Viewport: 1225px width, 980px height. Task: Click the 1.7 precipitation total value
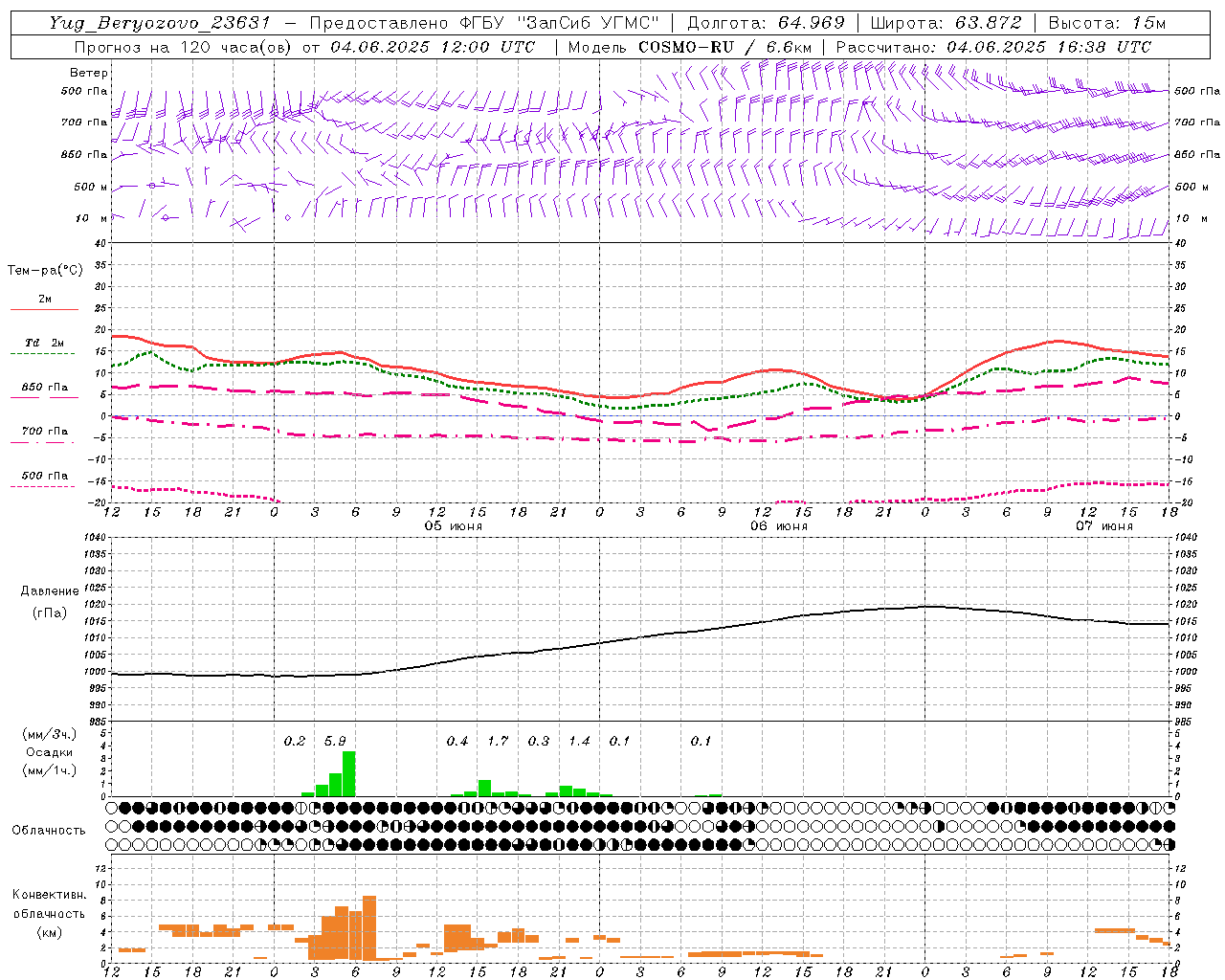pyautogui.click(x=498, y=742)
